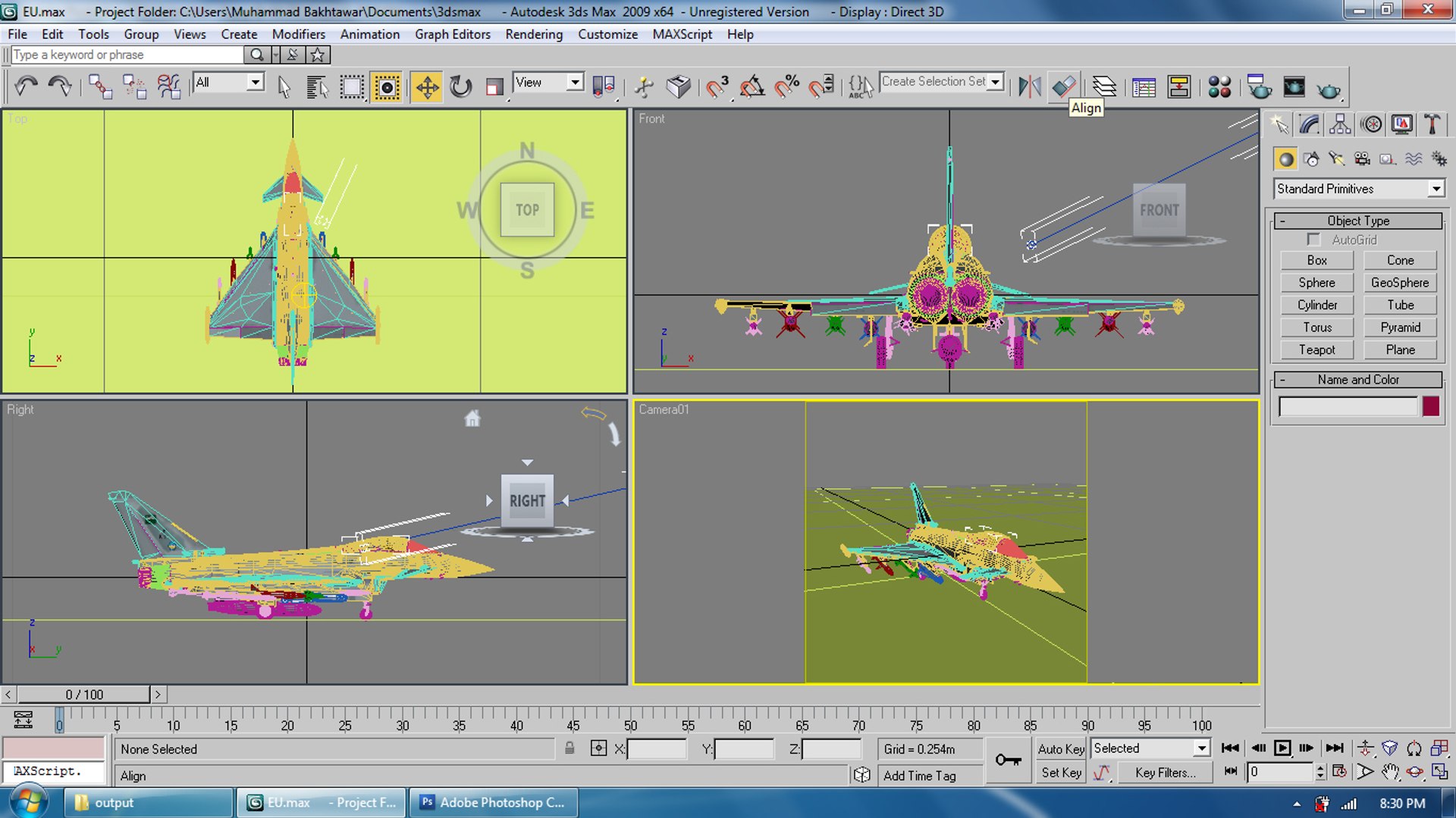Click the Mirror tool icon
The width and height of the screenshot is (1456, 818).
(x=1029, y=87)
